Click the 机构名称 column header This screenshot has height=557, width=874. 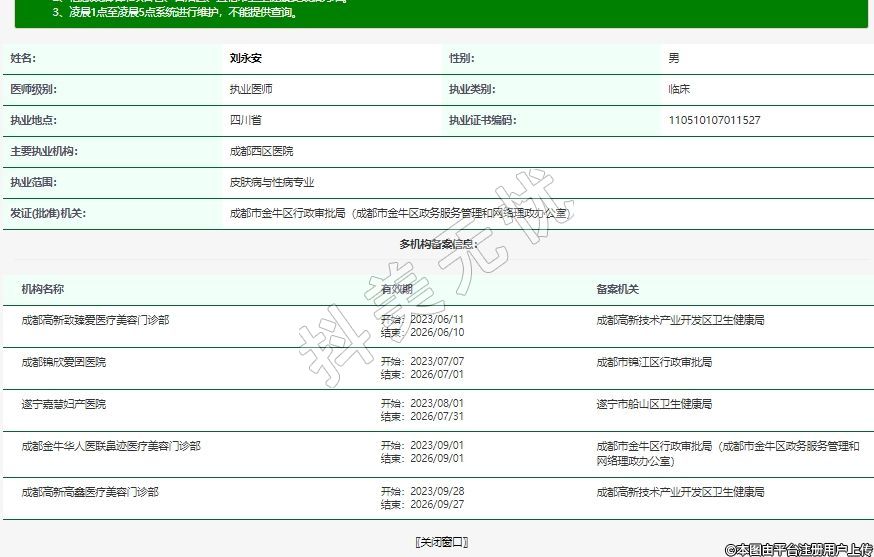point(43,289)
